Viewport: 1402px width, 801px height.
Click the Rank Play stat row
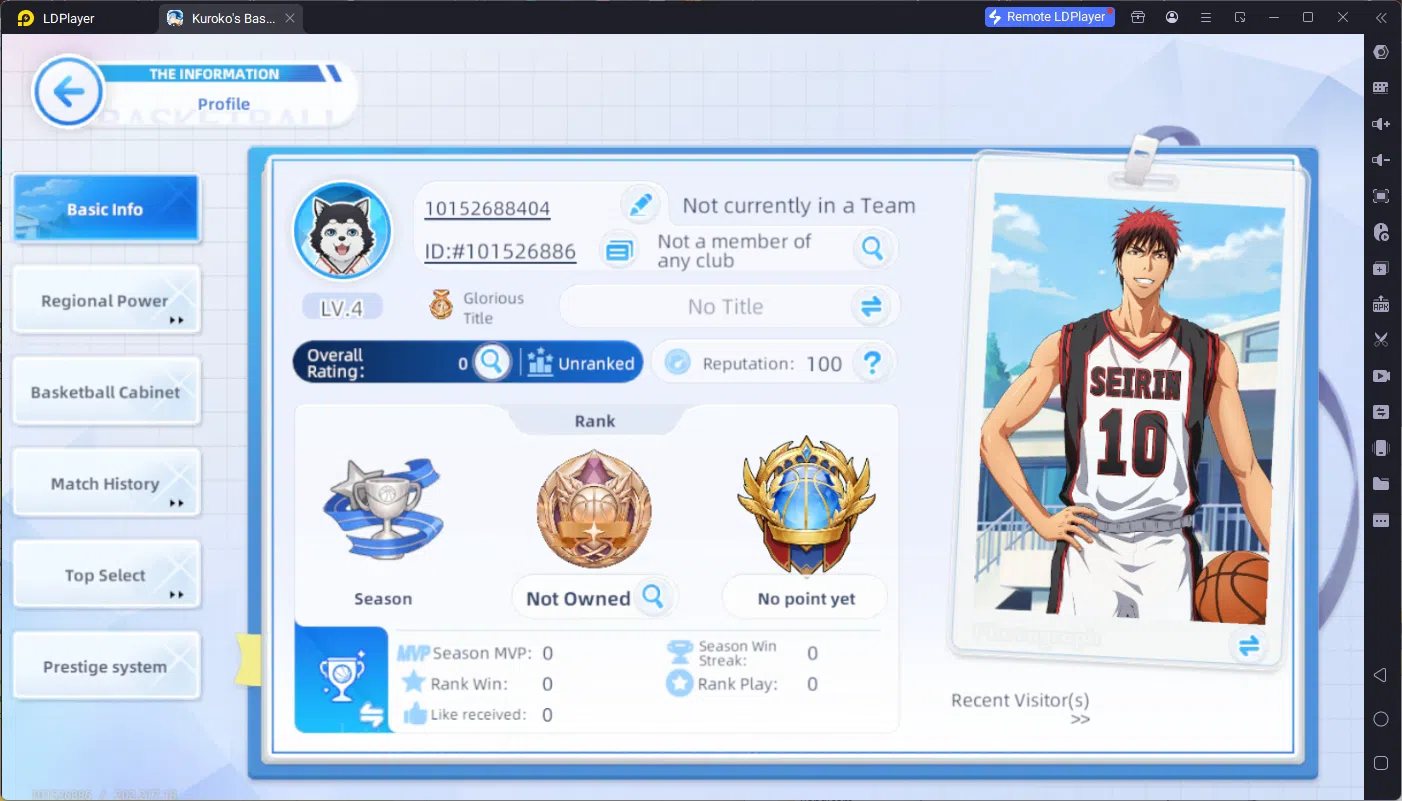743,684
